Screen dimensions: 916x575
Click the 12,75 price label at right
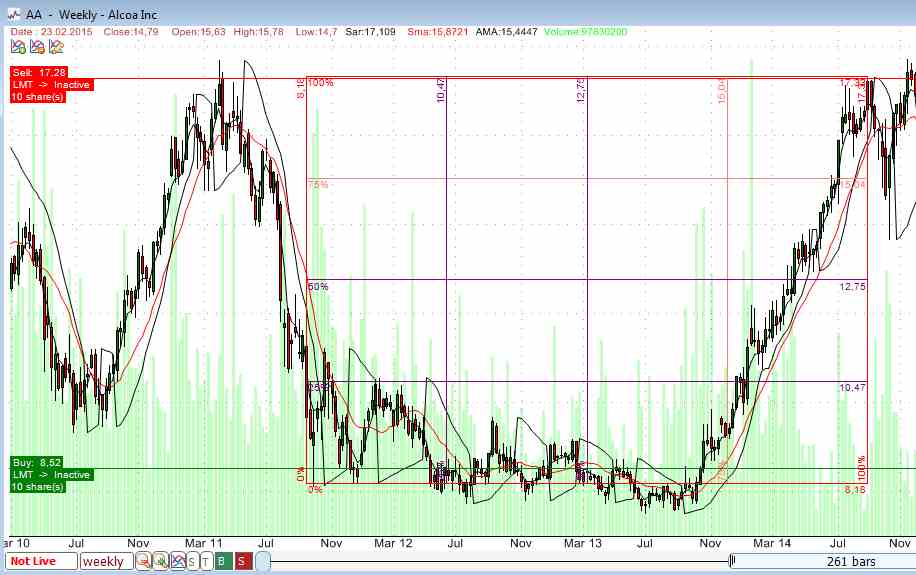coord(852,287)
